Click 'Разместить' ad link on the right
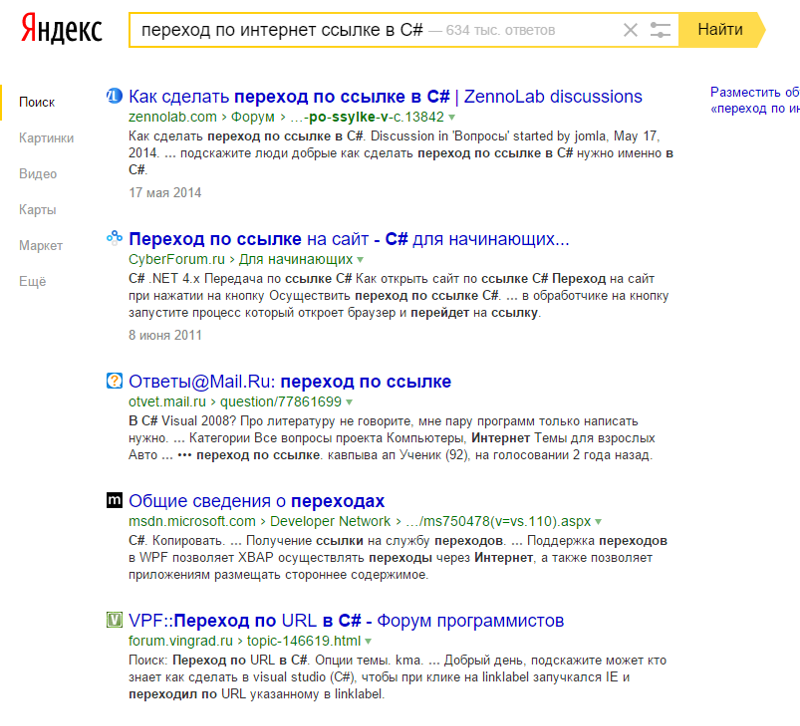Image resolution: width=800 pixels, height=726 pixels. click(755, 100)
